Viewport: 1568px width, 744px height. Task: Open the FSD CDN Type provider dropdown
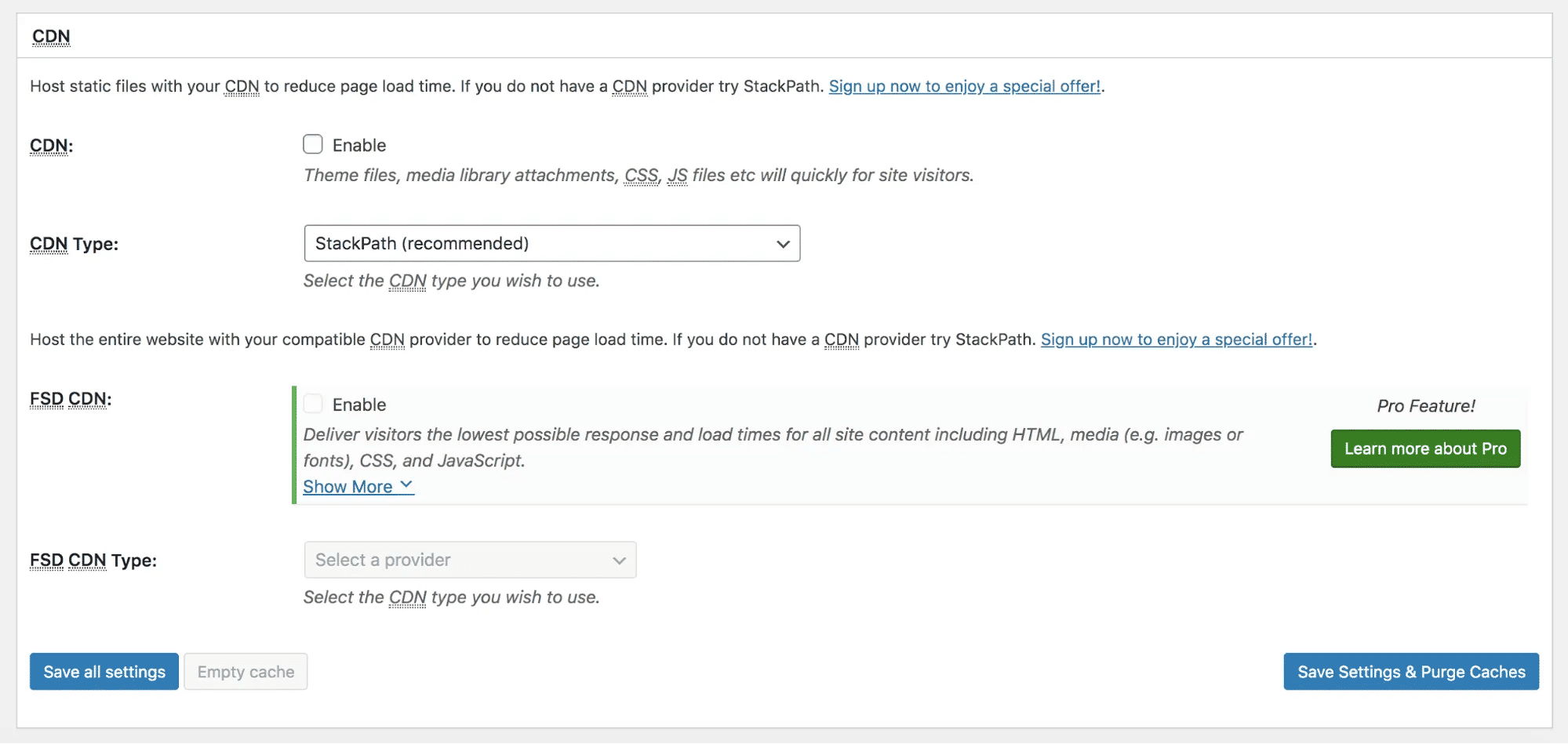470,560
